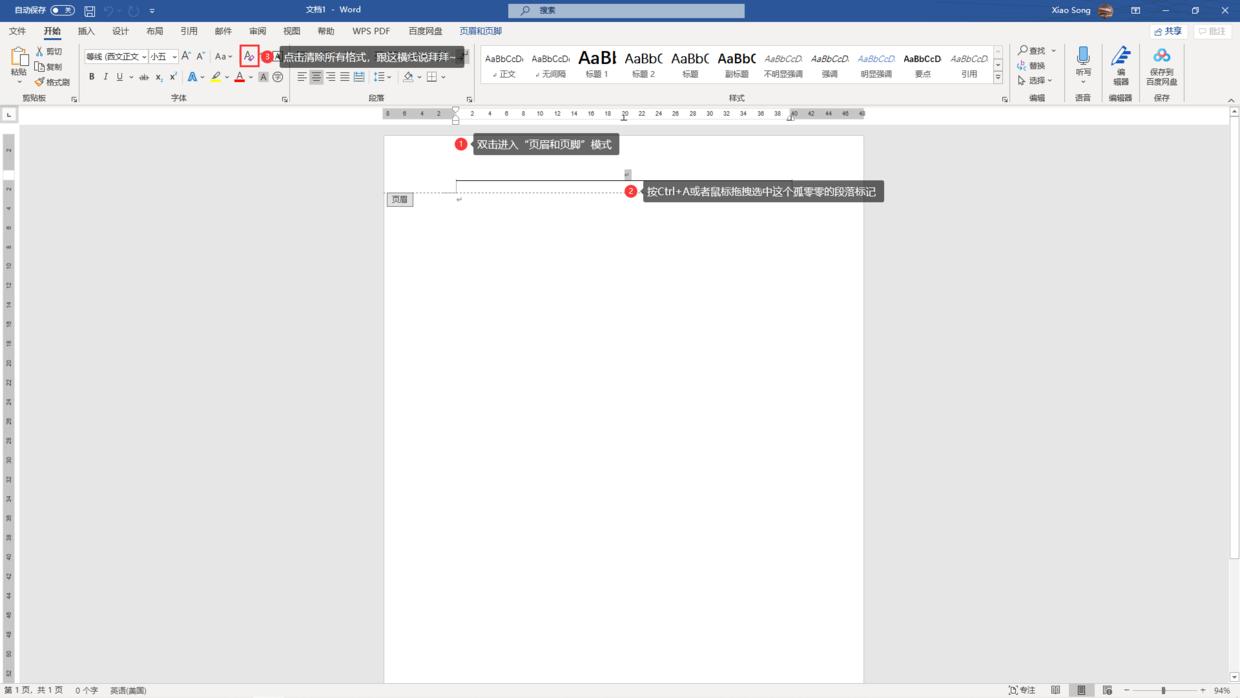Switch to the Insert (插入) tab

(86, 31)
